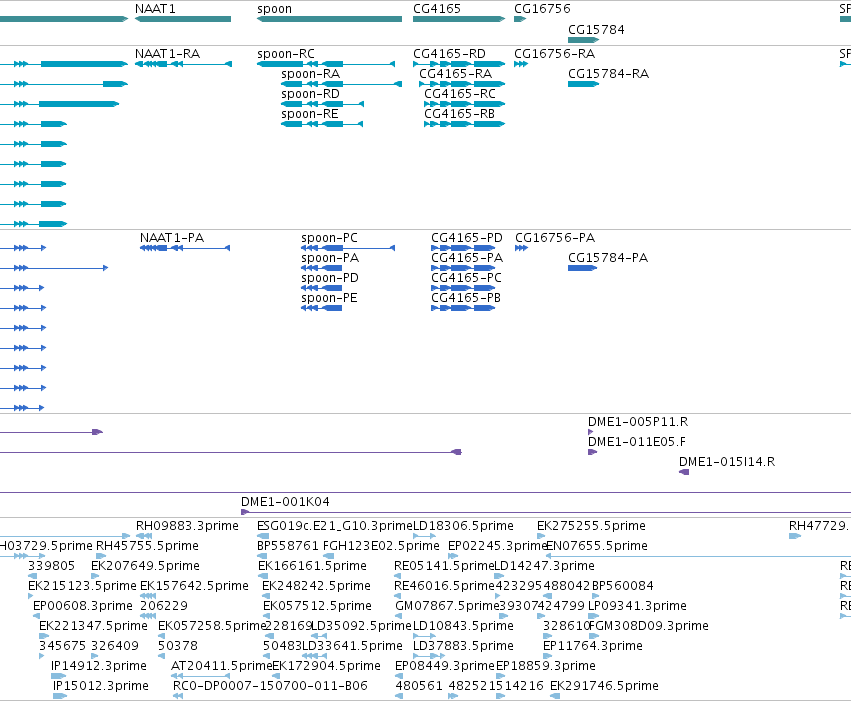
Task: Click EST EK207649.5prime
Action: [145, 566]
